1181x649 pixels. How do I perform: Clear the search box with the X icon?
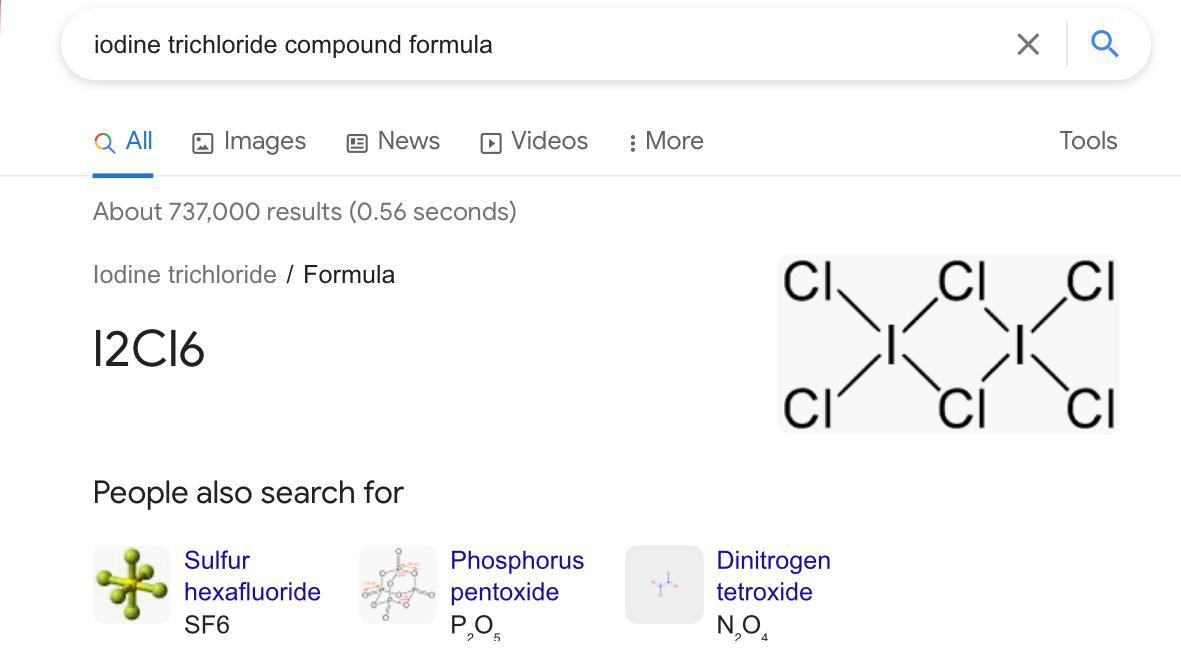1027,45
